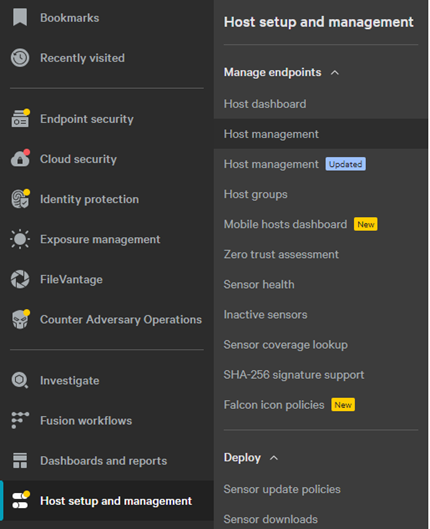Click the Counter Adversary Operations mask icon

(x=20, y=319)
